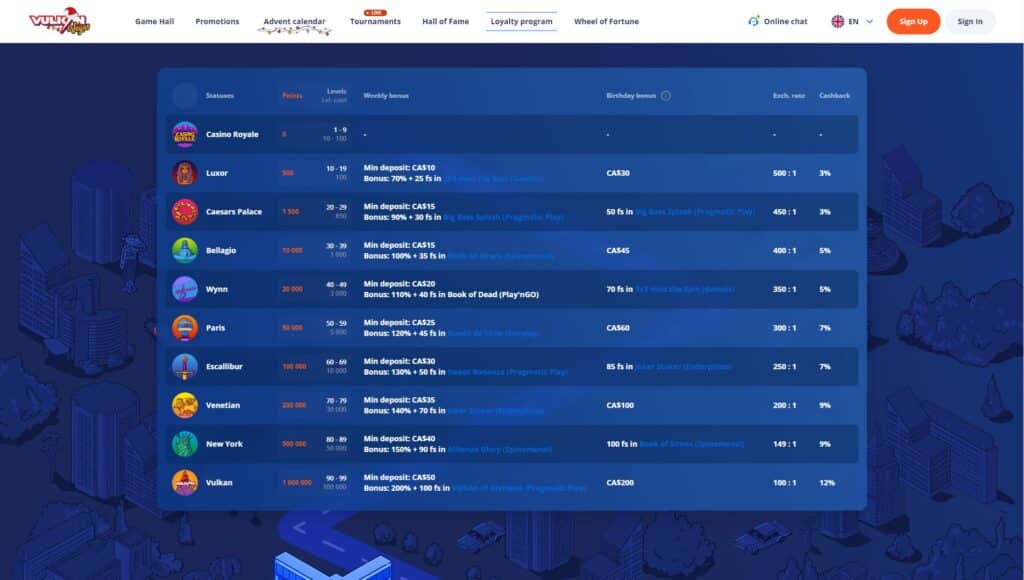This screenshot has height=580, width=1024.
Task: Click the "Escalibur" status name
Action: pyautogui.click(x=224, y=366)
